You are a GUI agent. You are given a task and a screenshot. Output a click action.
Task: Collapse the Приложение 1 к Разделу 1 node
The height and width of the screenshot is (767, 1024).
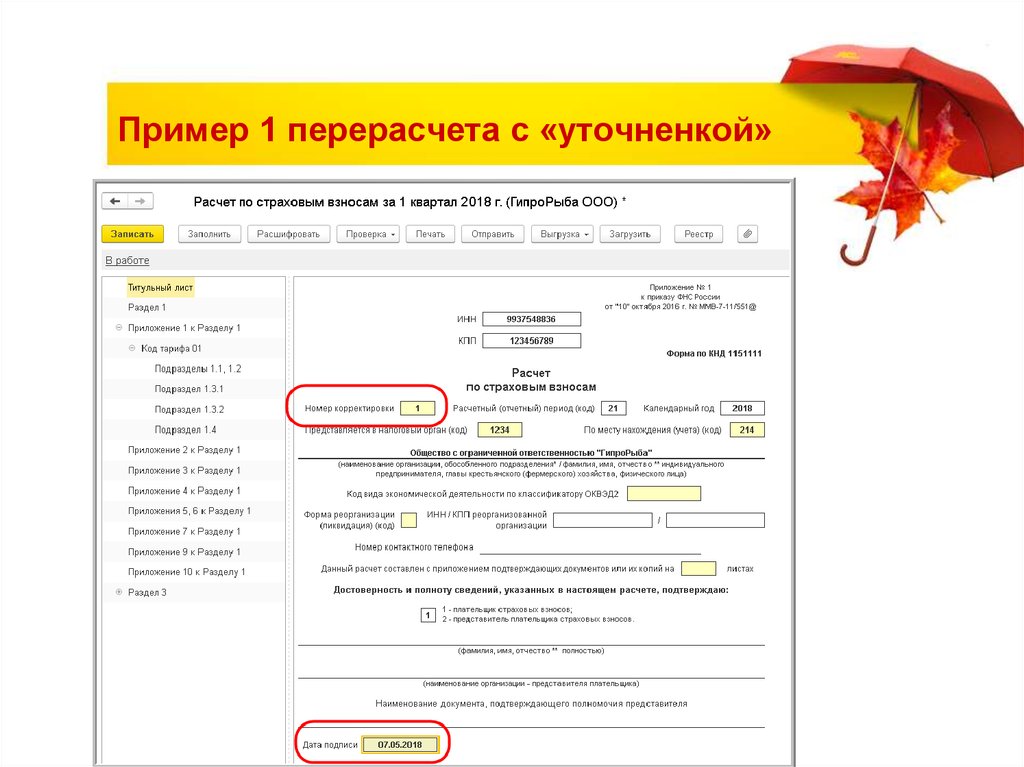coord(121,327)
